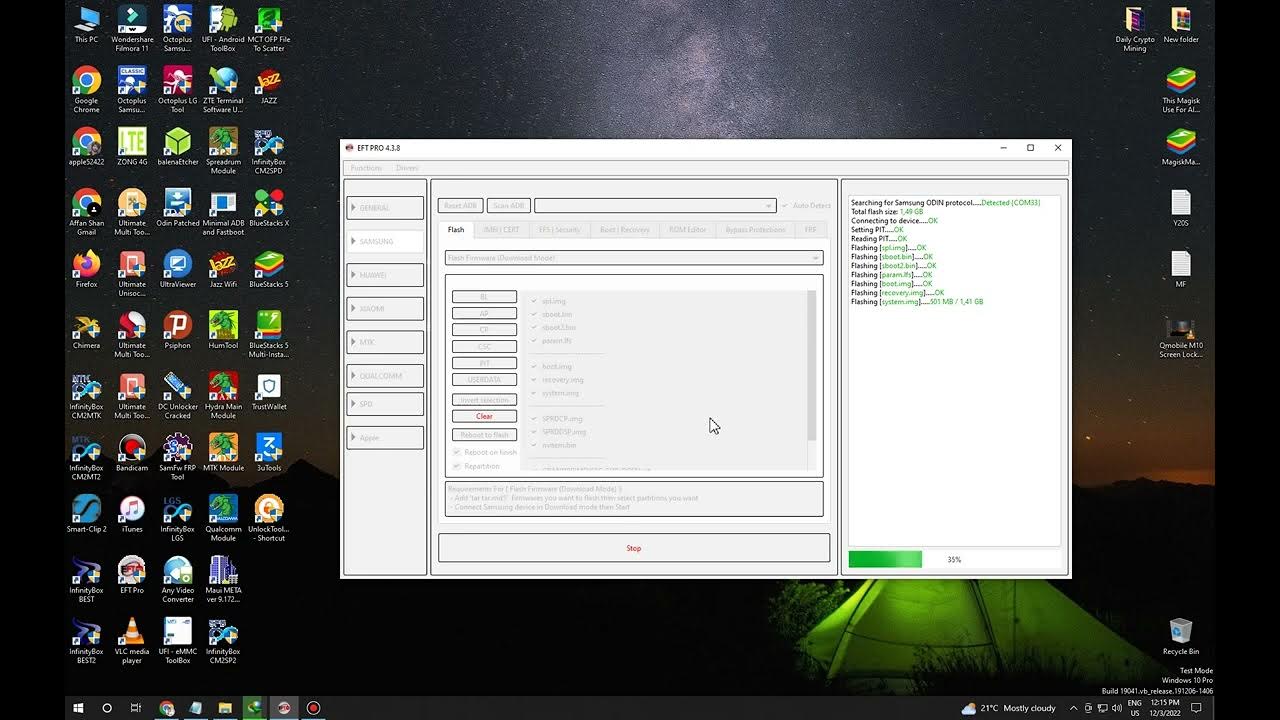Expand the SAMSUNG sidebar section

click(x=385, y=241)
